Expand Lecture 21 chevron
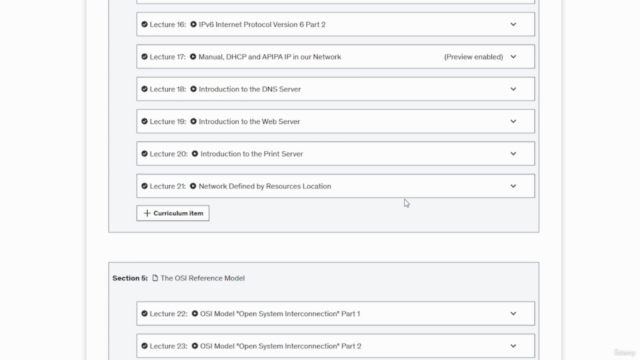Screen dimensions: 640x360 [x=513, y=186]
